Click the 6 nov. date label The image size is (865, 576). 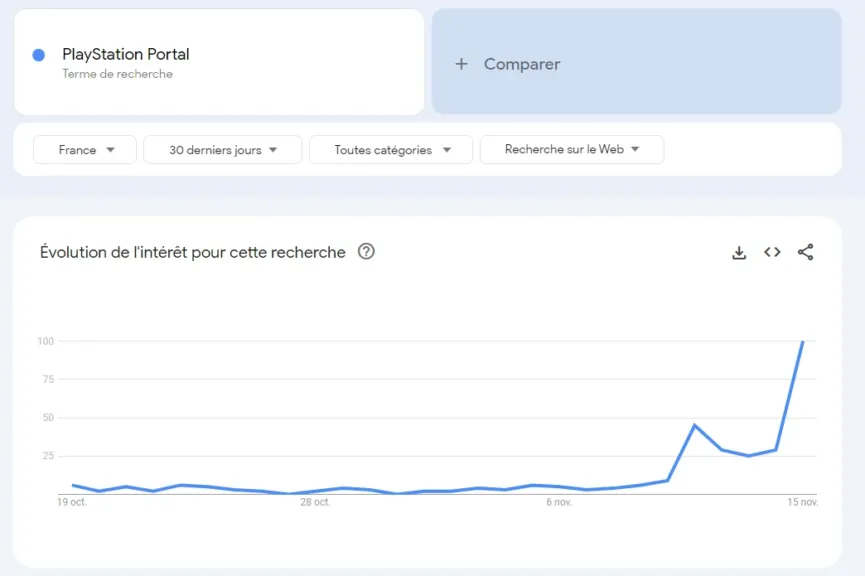tap(559, 502)
